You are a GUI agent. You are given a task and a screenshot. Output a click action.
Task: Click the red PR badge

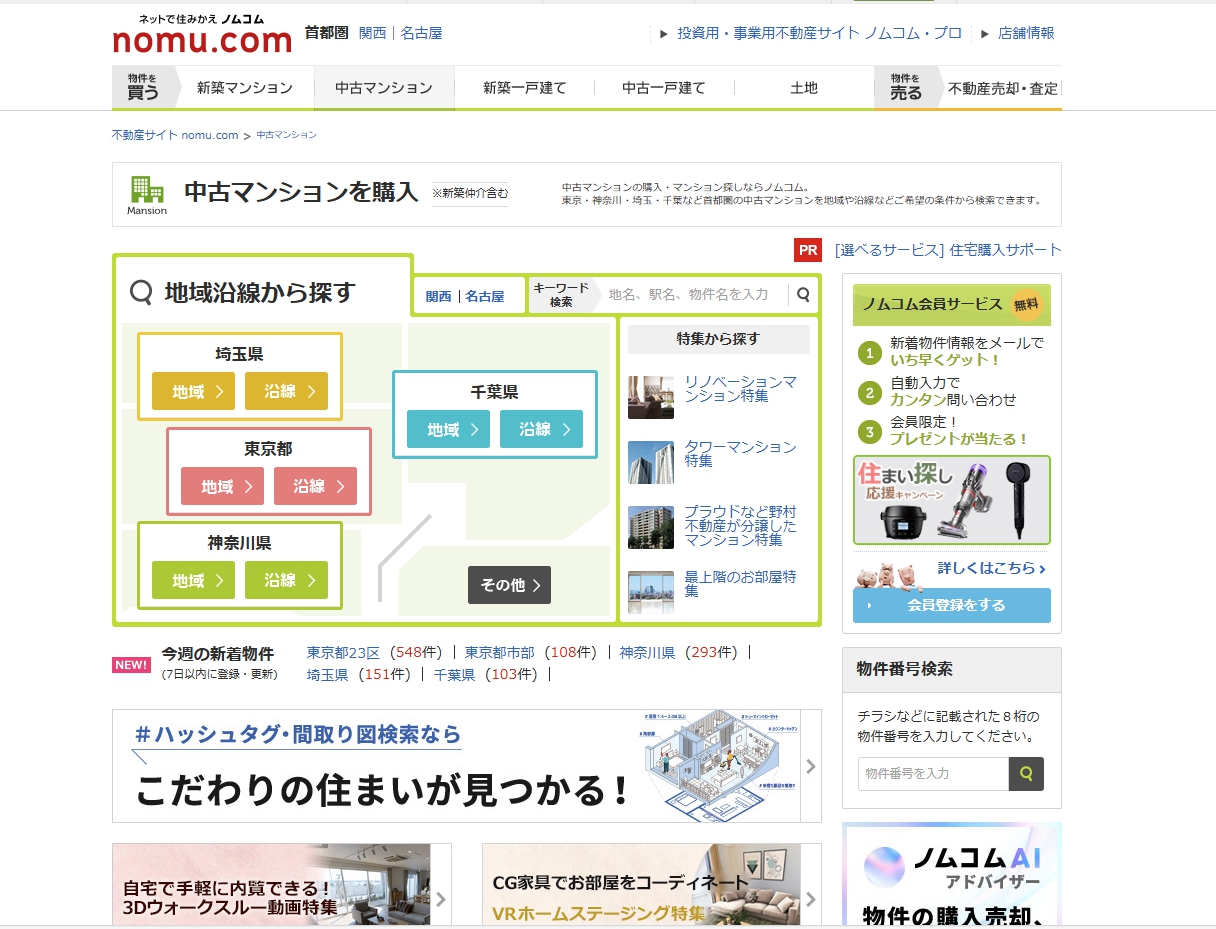coord(808,250)
